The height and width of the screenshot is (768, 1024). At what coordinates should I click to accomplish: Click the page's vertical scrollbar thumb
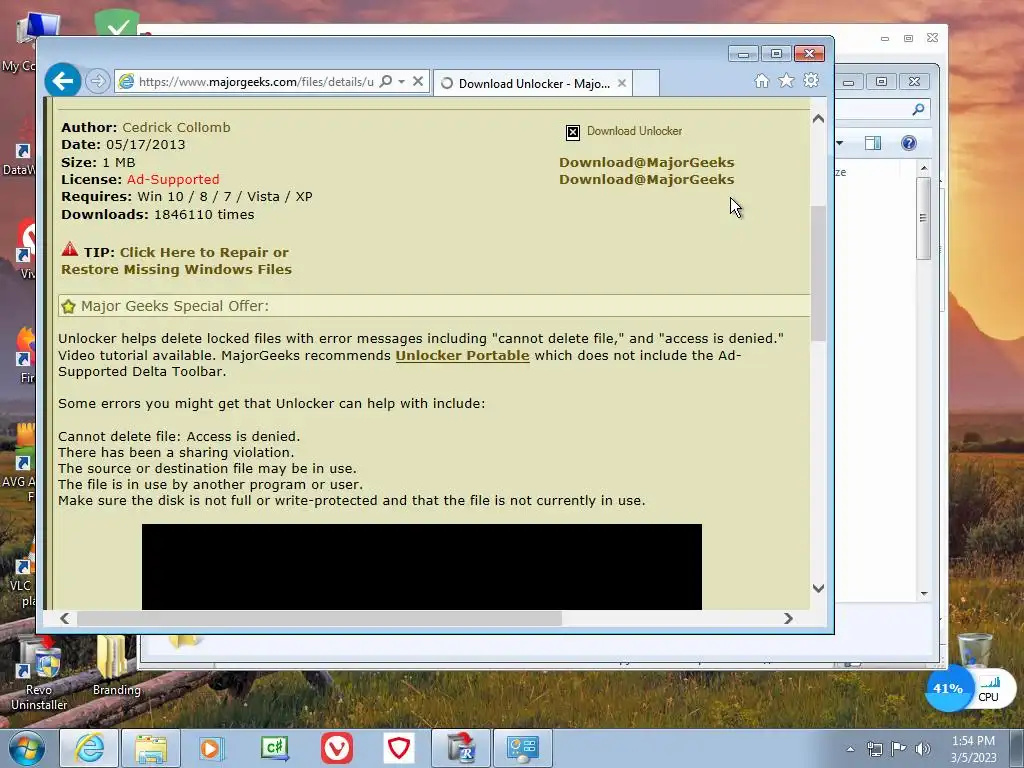tap(818, 273)
